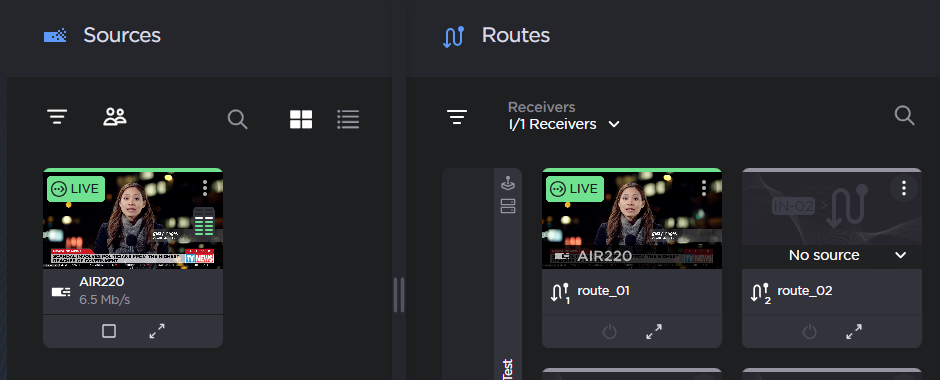Click the Routes header icon

(453, 37)
